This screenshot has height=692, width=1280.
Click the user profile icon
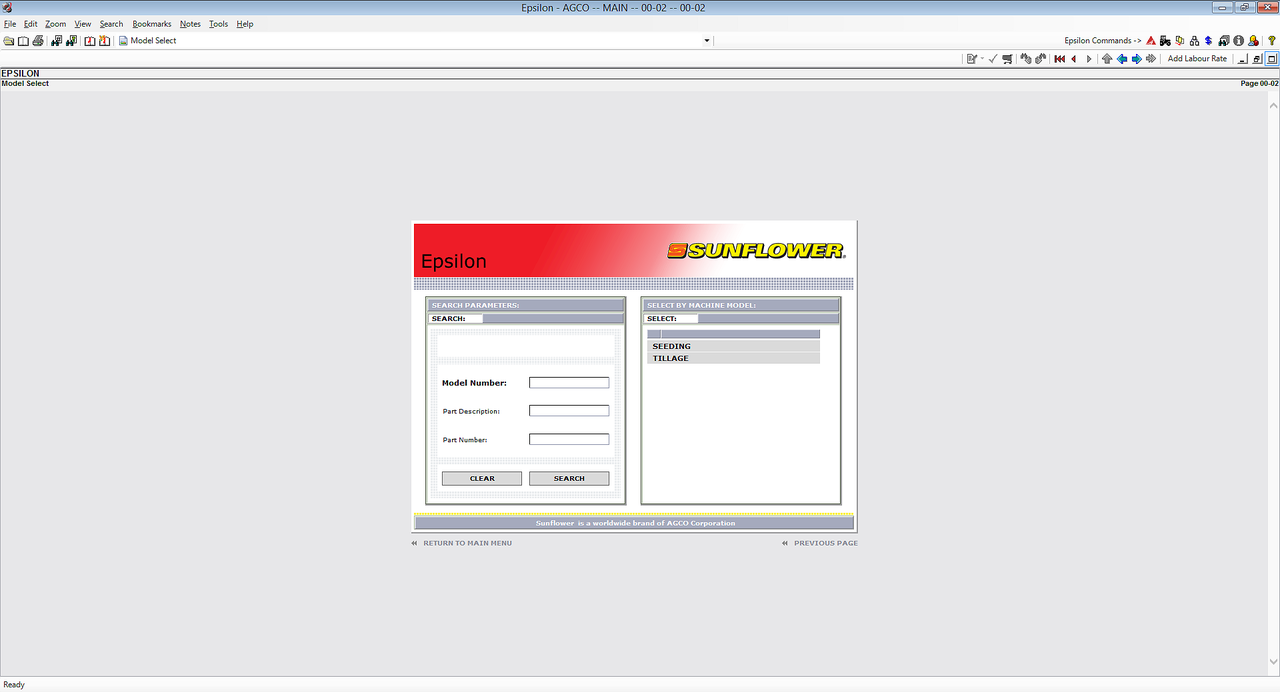tap(1253, 41)
